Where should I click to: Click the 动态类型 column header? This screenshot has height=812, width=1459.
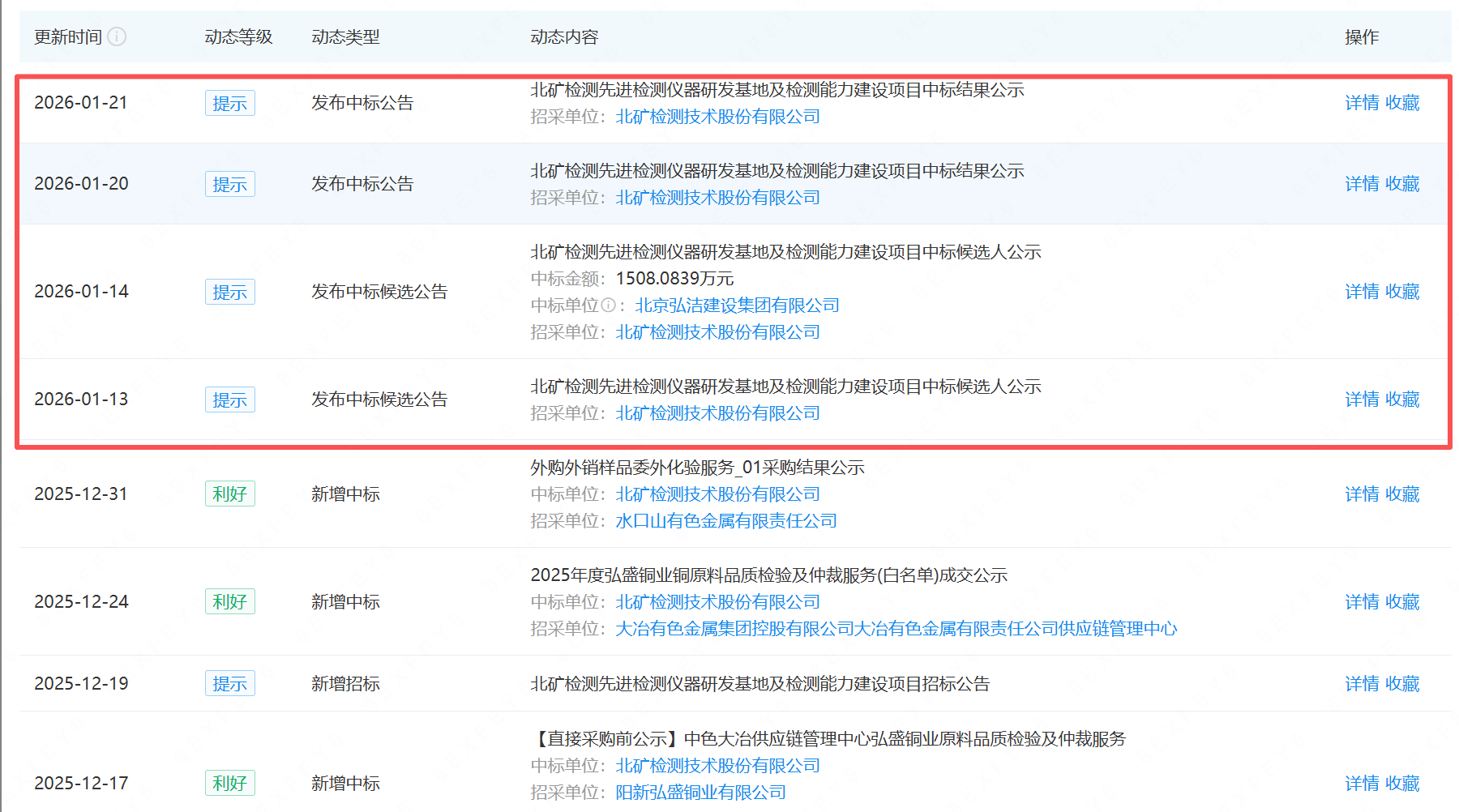coord(345,37)
